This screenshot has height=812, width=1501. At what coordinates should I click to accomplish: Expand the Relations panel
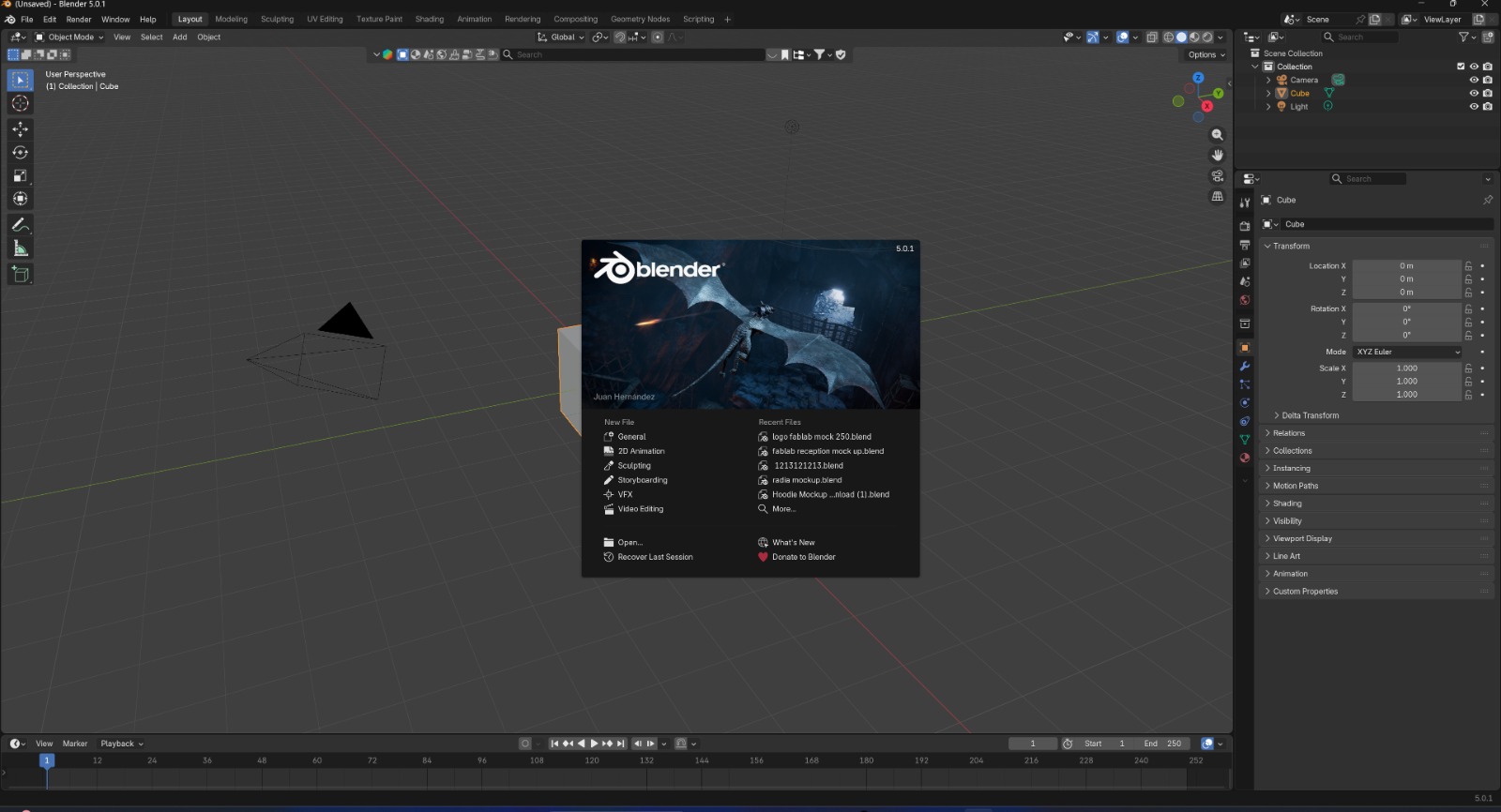[1289, 433]
